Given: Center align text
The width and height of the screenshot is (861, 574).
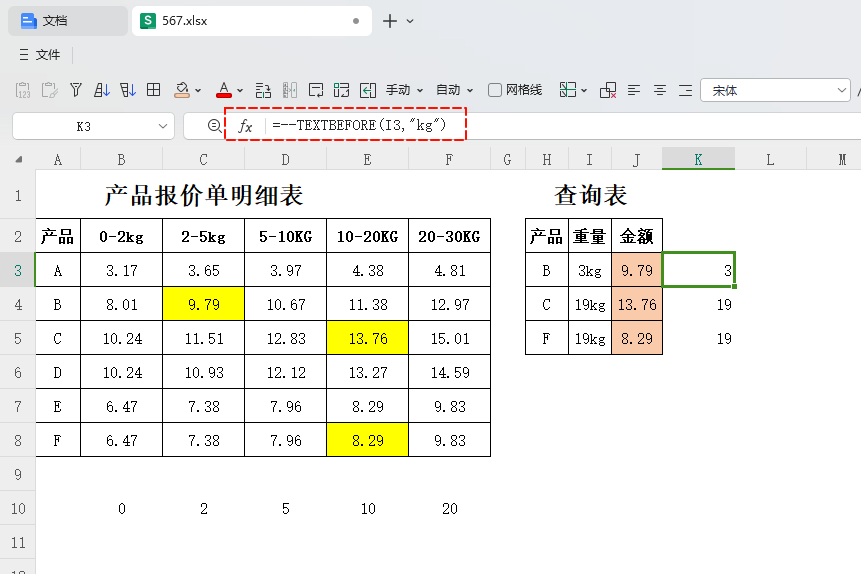Looking at the screenshot, I should click(x=659, y=90).
